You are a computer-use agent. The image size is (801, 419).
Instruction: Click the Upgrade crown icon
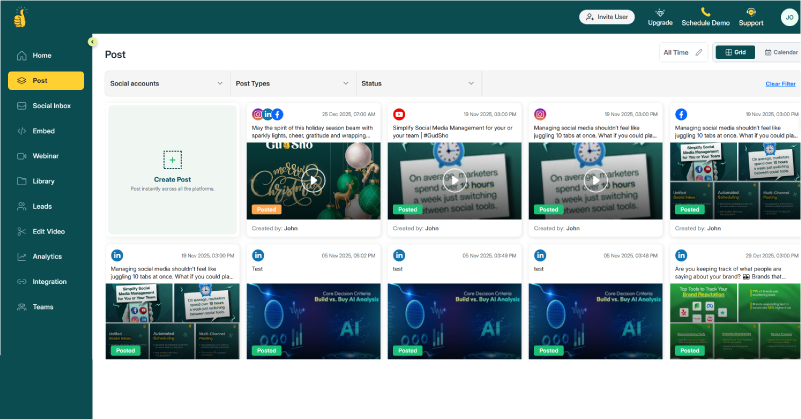(660, 12)
